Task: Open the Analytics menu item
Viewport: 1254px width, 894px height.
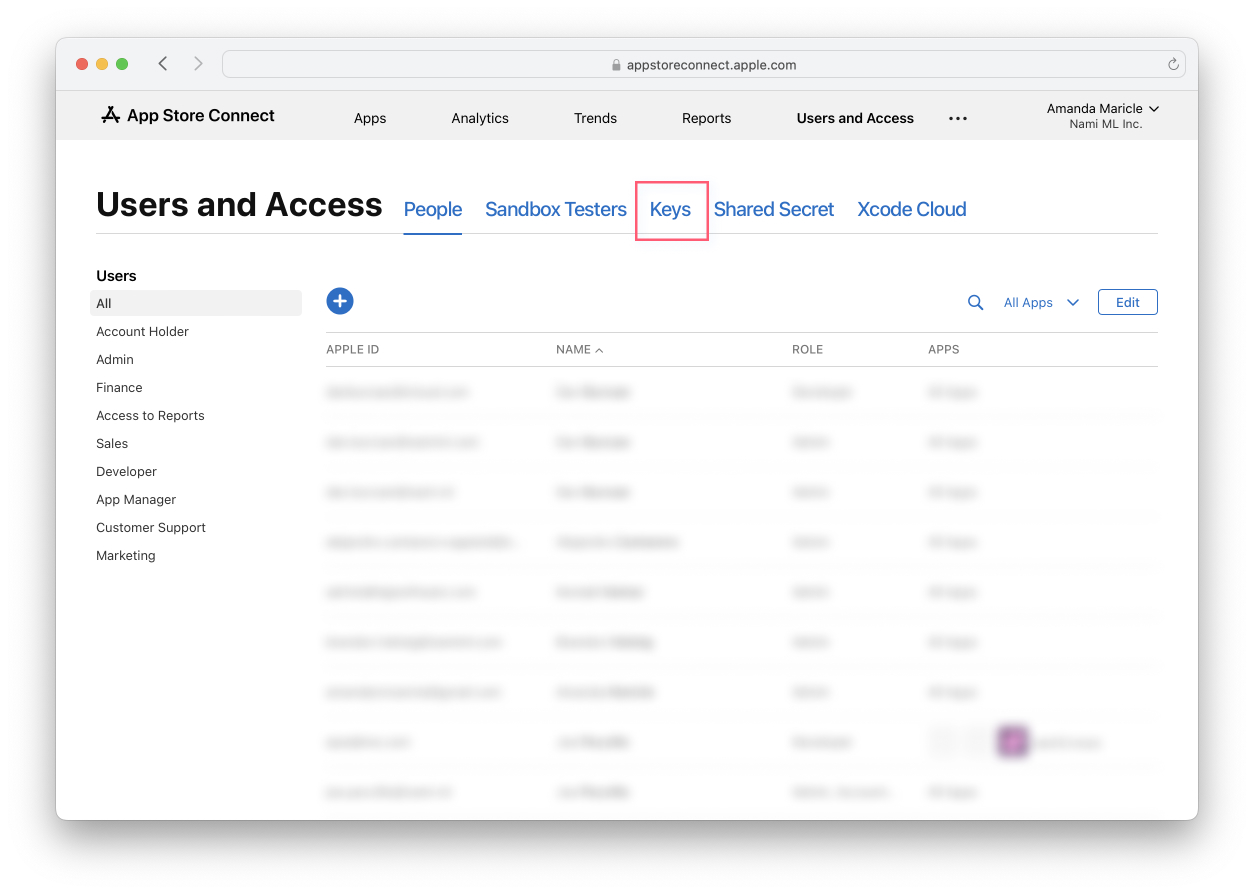Action: [x=480, y=118]
